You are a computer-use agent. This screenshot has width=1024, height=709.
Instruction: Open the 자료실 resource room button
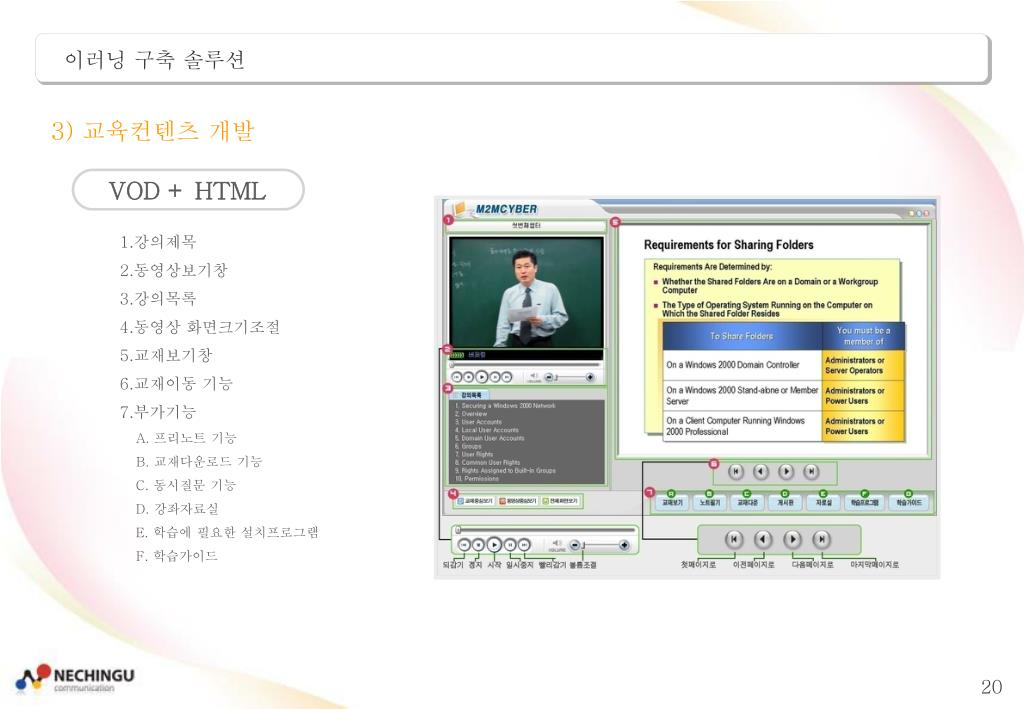(824, 503)
